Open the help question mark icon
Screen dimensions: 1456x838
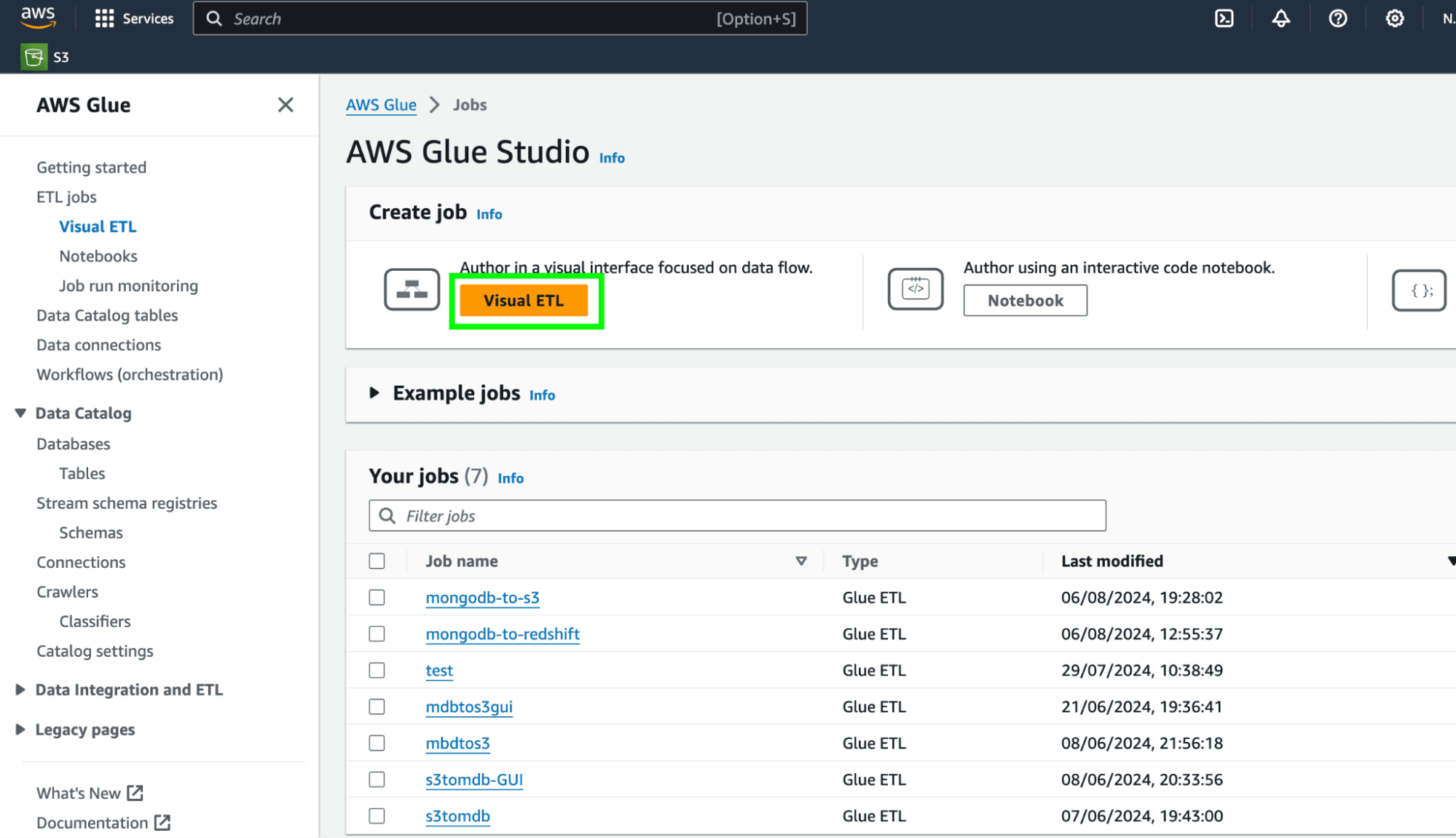[1338, 18]
